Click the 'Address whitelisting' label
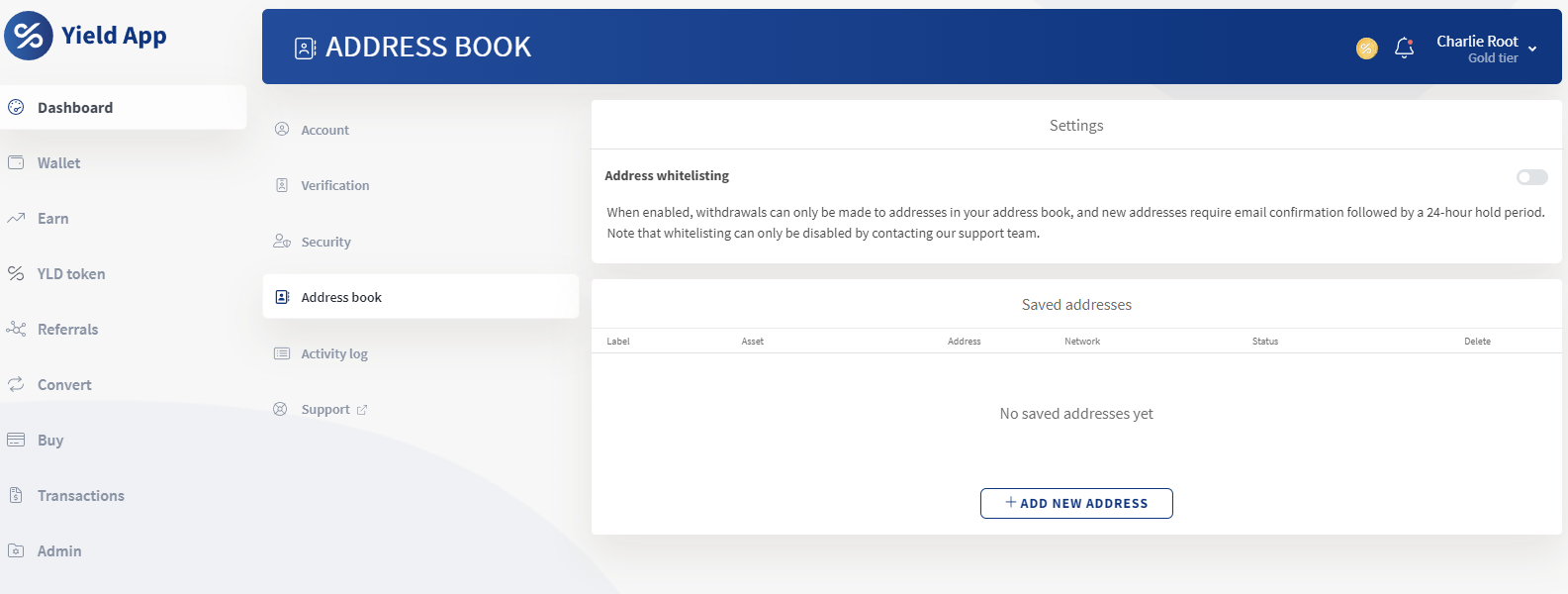The width and height of the screenshot is (1568, 594). click(667, 176)
